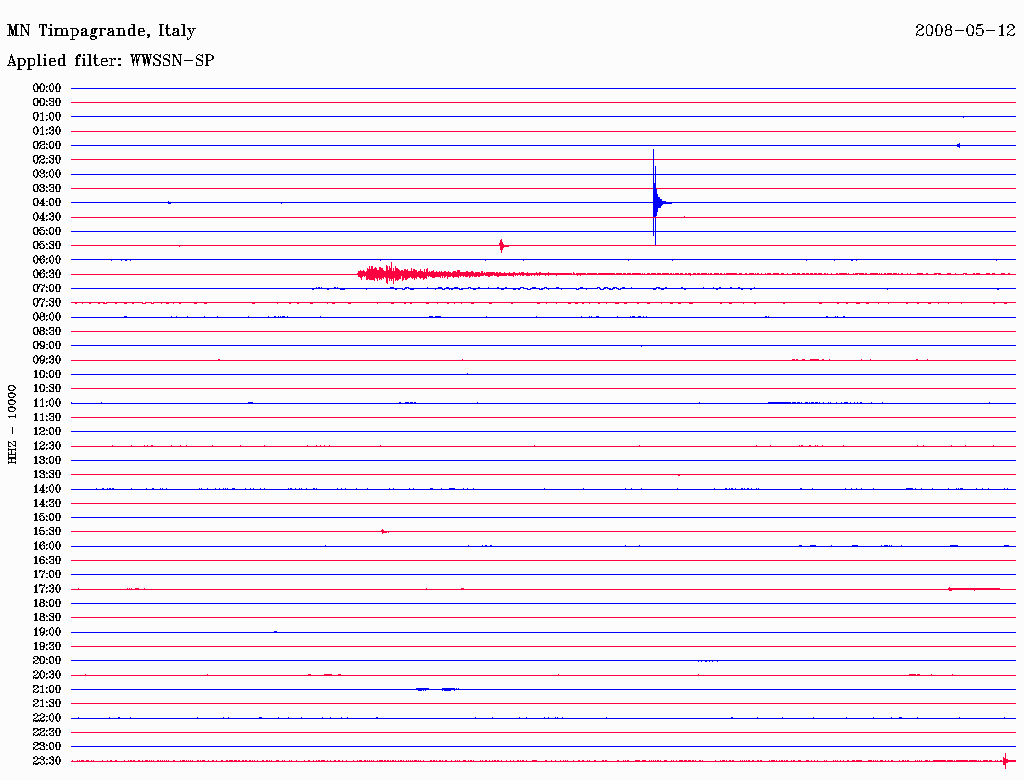Click the 21:30 time label

click(x=47, y=703)
